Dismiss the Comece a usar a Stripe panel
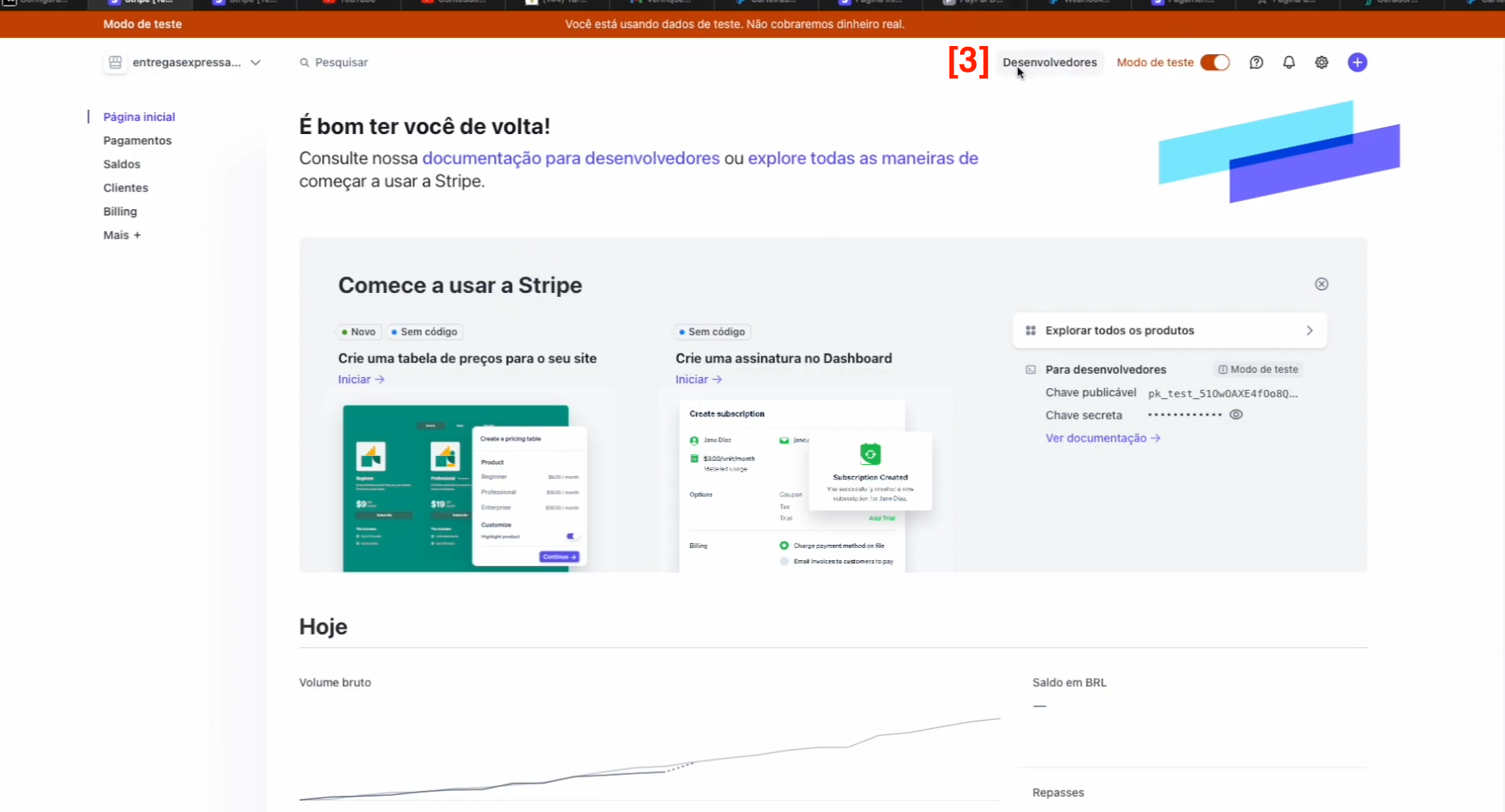Image resolution: width=1505 pixels, height=812 pixels. pos(1322,284)
